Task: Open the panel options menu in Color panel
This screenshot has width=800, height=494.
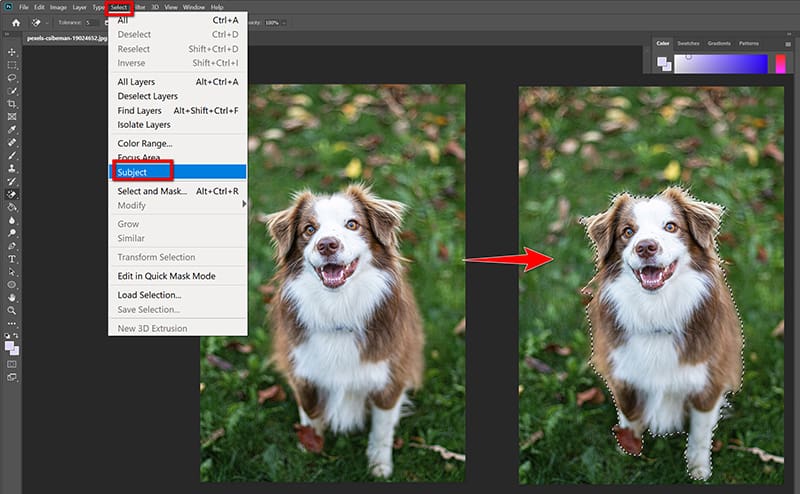Action: coord(789,44)
